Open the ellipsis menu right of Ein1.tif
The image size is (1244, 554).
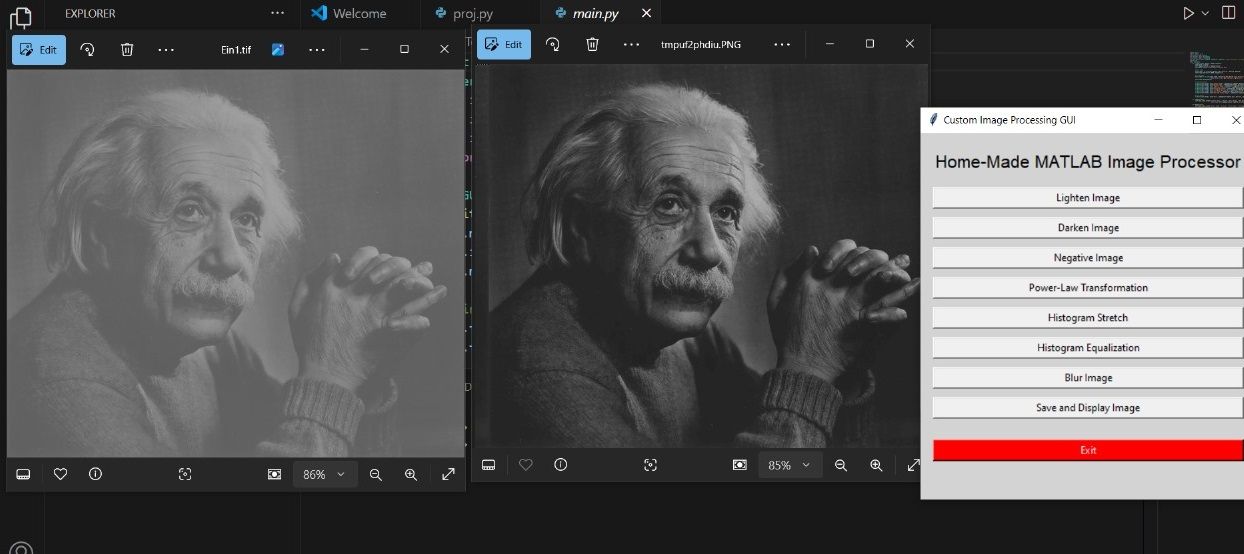[316, 49]
